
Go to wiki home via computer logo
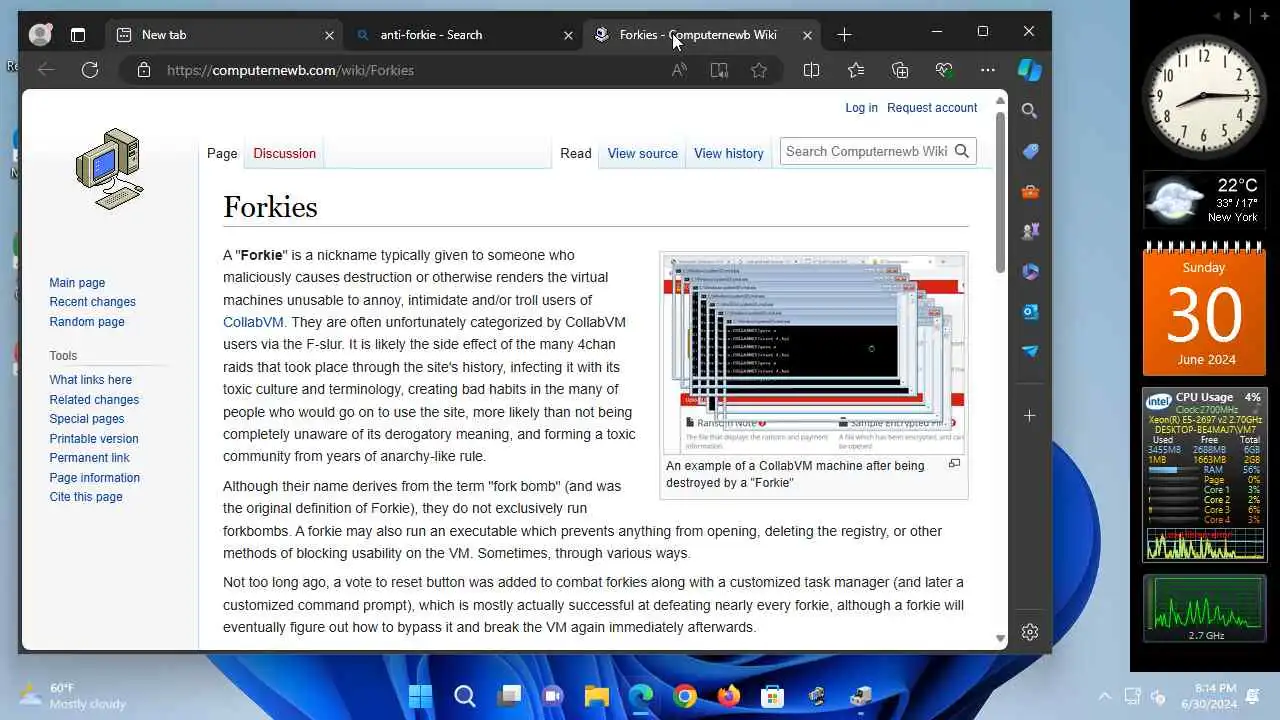pyautogui.click(x=110, y=168)
